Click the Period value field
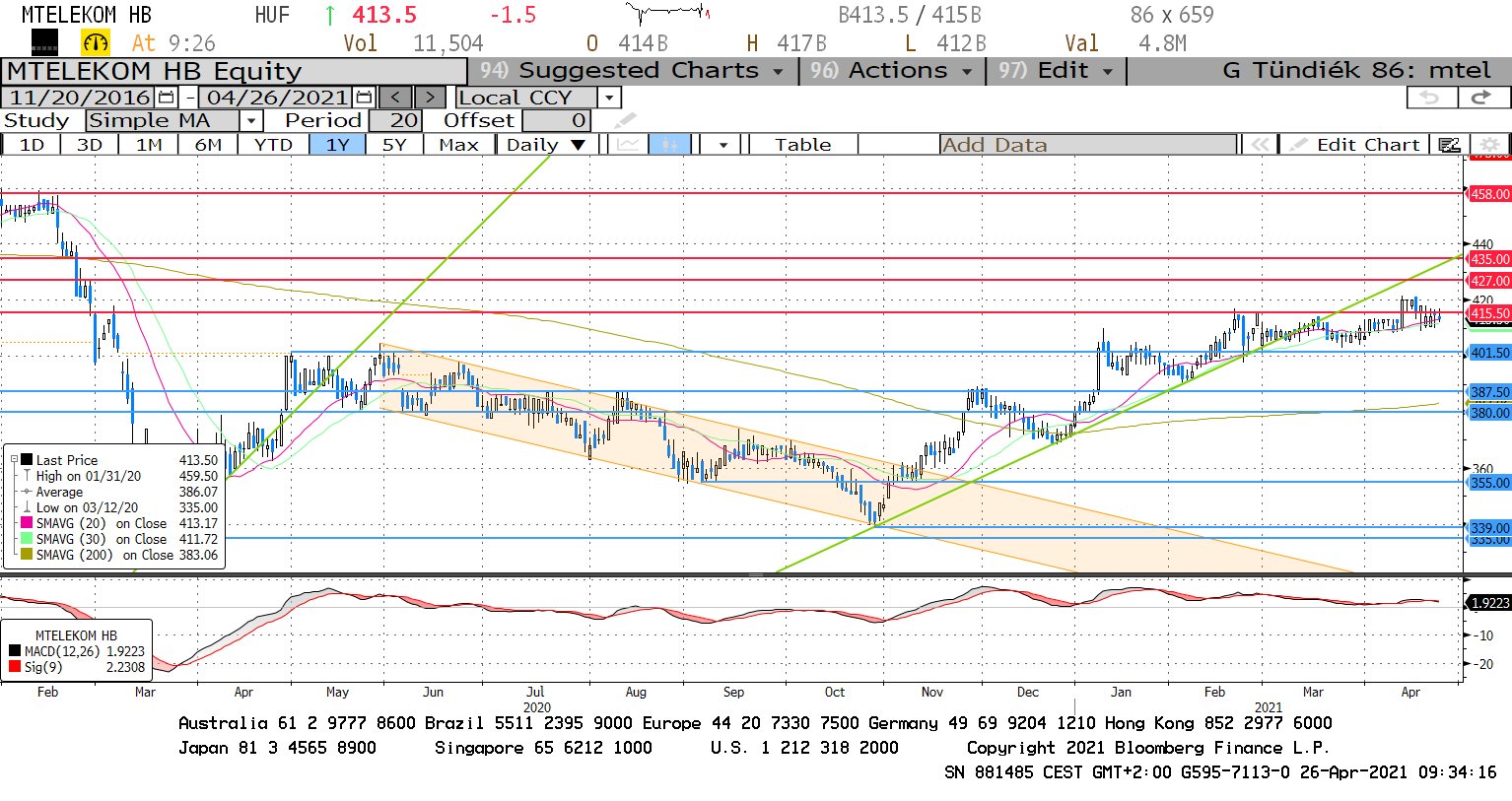This screenshot has width=1512, height=801. click(395, 121)
